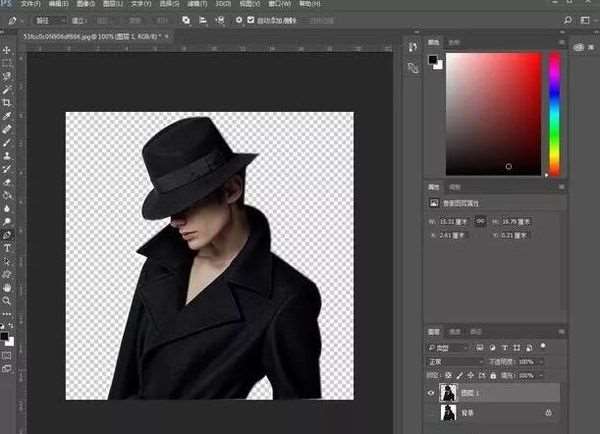This screenshot has width=600, height=434.
Task: Select the Eraser tool
Action: pyautogui.click(x=7, y=182)
